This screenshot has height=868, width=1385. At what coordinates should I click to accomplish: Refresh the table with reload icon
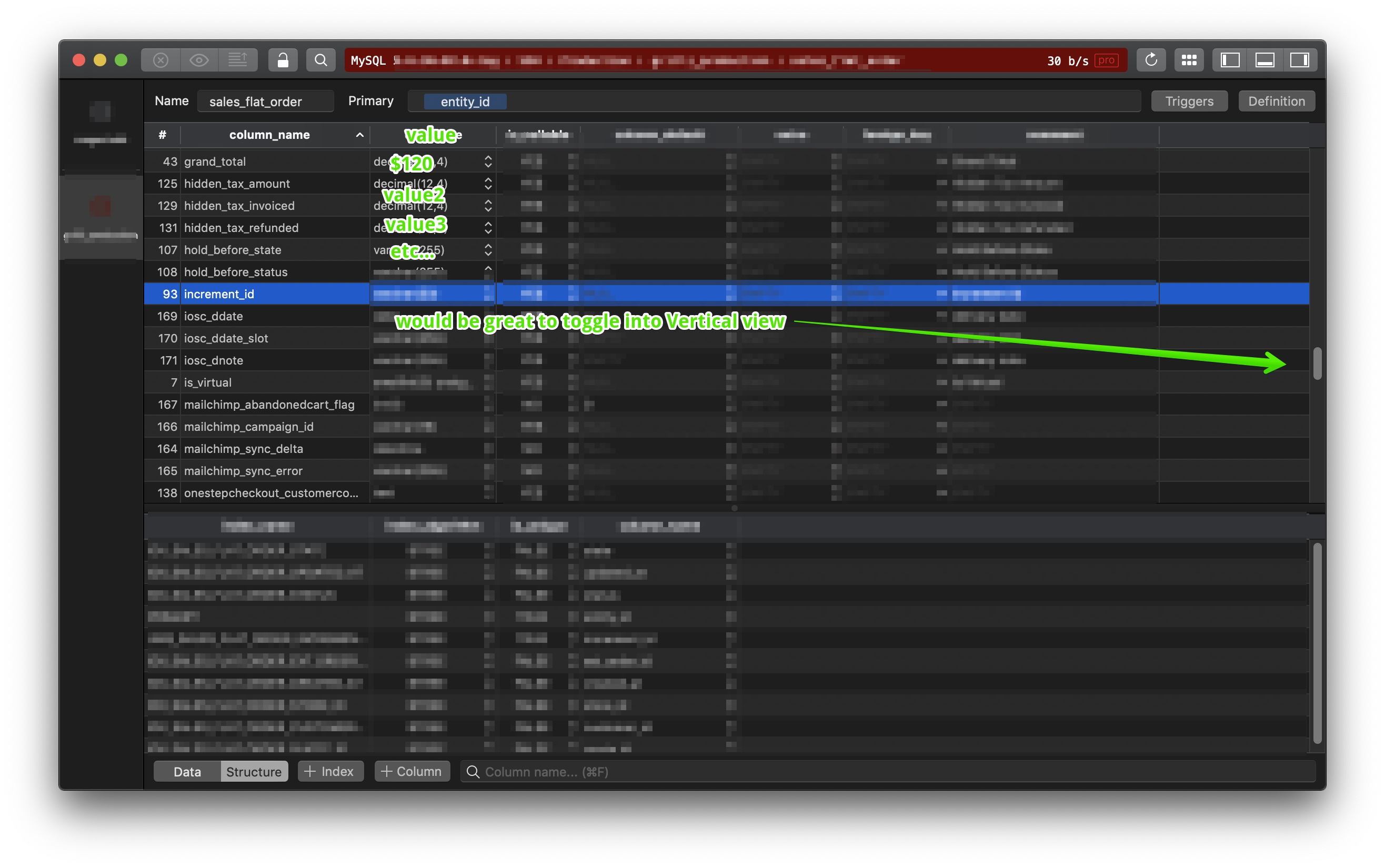click(x=1151, y=59)
